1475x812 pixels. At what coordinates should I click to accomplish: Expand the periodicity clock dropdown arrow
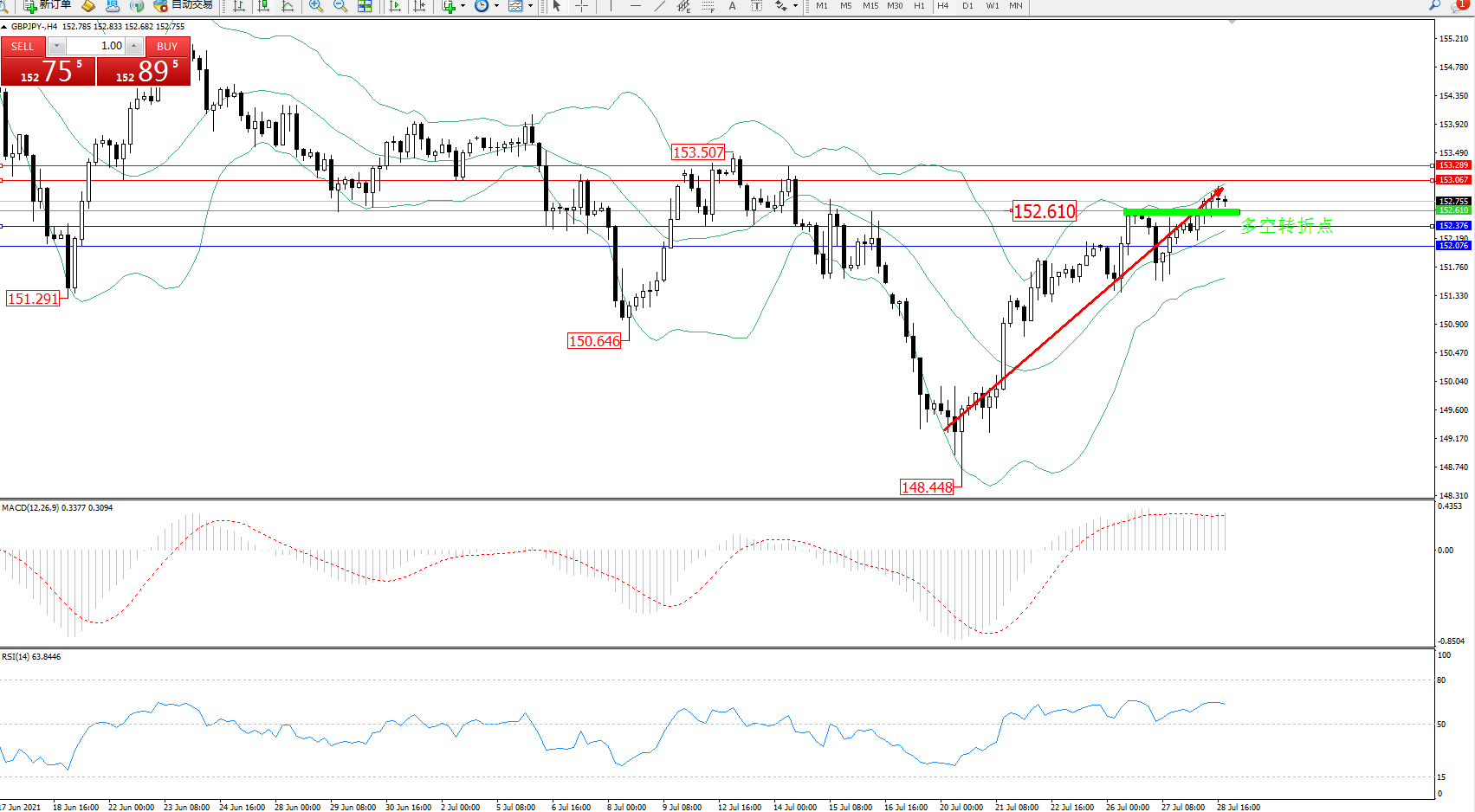click(496, 6)
